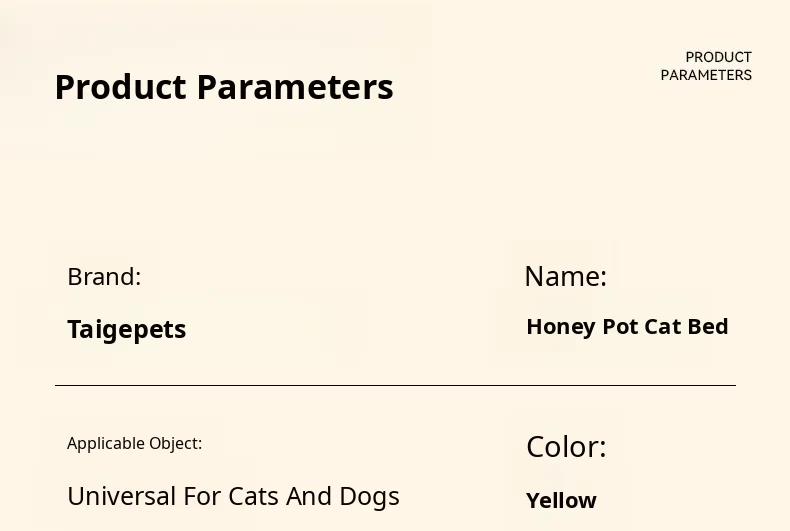Image resolution: width=790 pixels, height=531 pixels.
Task: Click the "Honey Pot Cat Bed" product name
Action: pyautogui.click(x=627, y=327)
